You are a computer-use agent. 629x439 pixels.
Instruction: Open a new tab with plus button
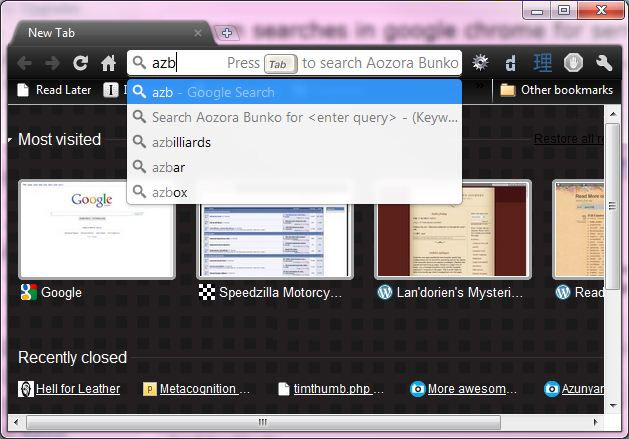coord(226,33)
